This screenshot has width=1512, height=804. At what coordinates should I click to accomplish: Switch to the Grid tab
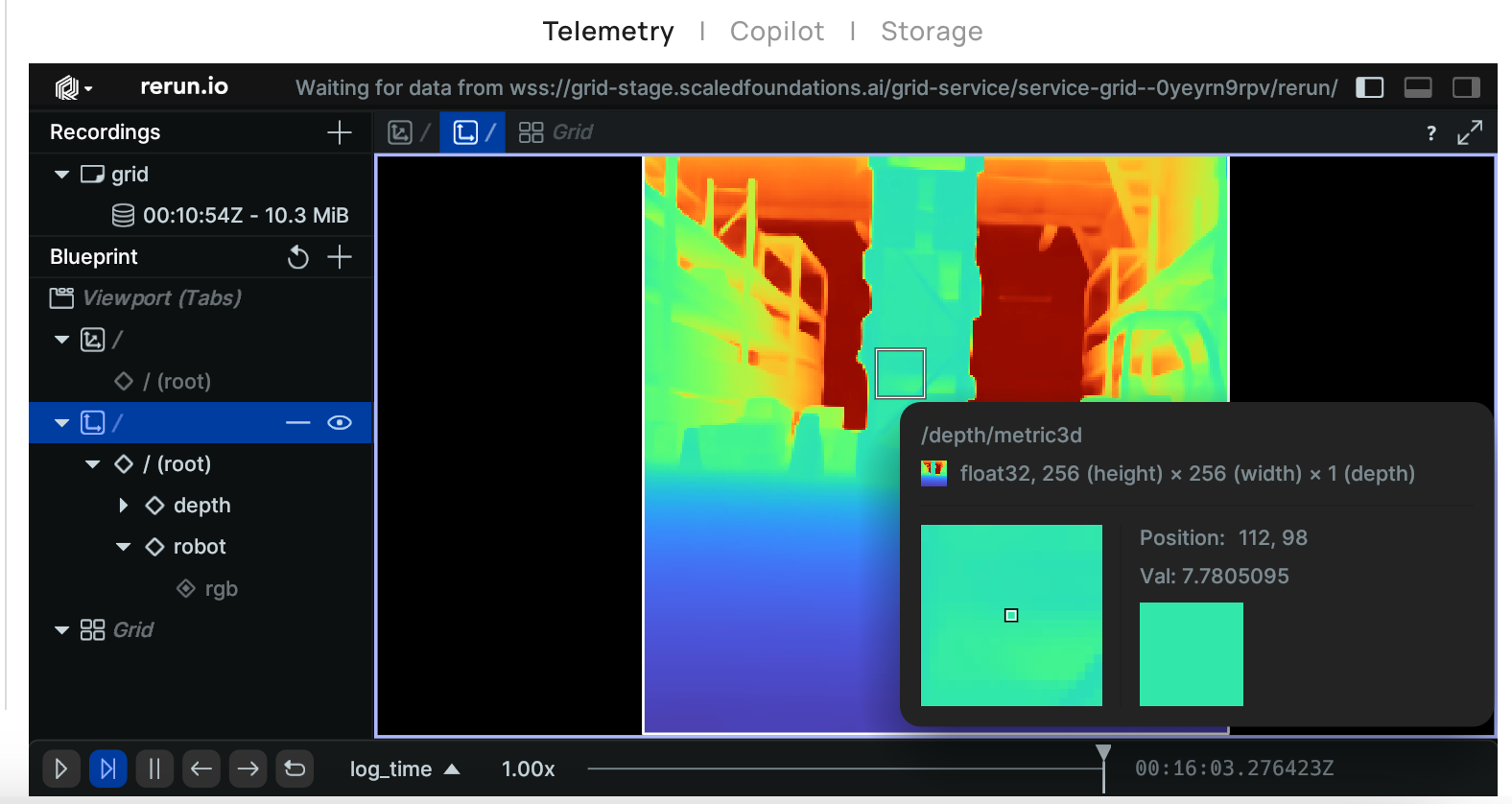556,132
